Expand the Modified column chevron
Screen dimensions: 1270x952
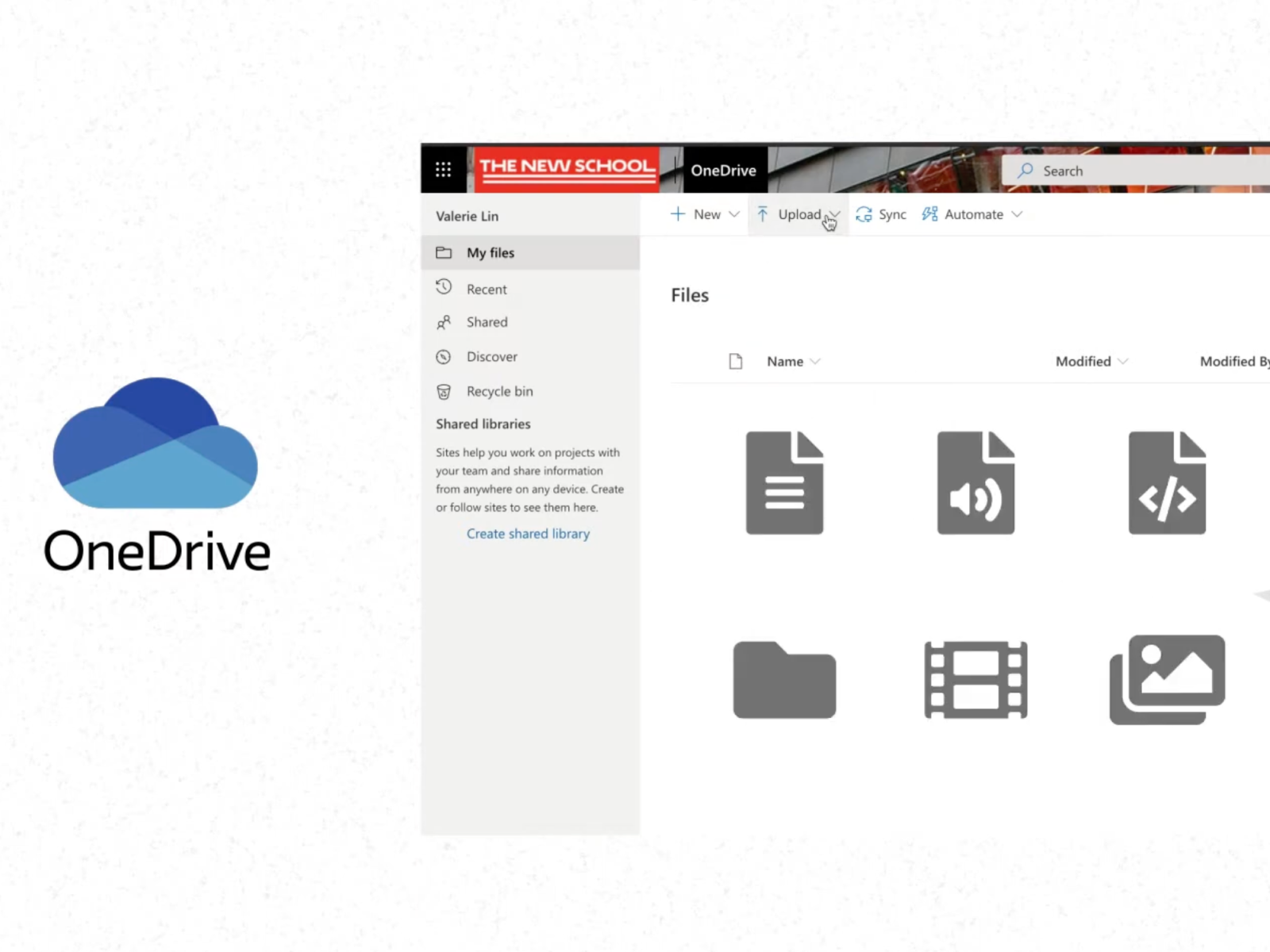coord(1122,362)
